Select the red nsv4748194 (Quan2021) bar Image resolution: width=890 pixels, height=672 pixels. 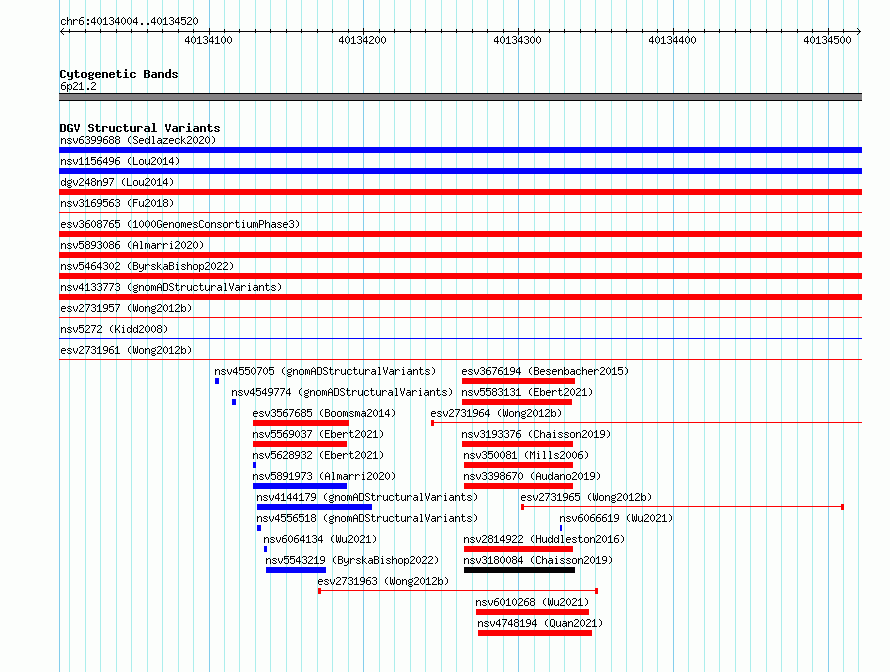point(535,633)
